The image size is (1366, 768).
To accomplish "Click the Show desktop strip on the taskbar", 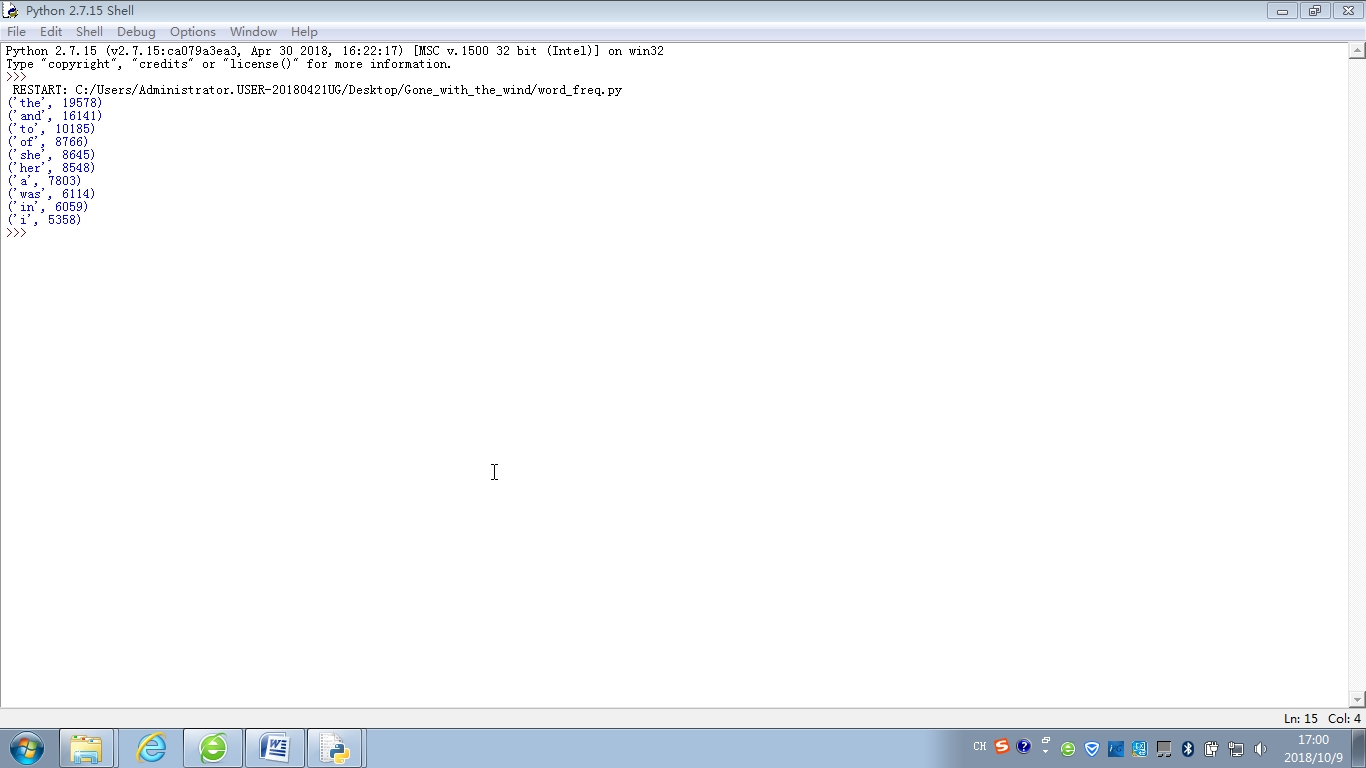I will [1359, 748].
